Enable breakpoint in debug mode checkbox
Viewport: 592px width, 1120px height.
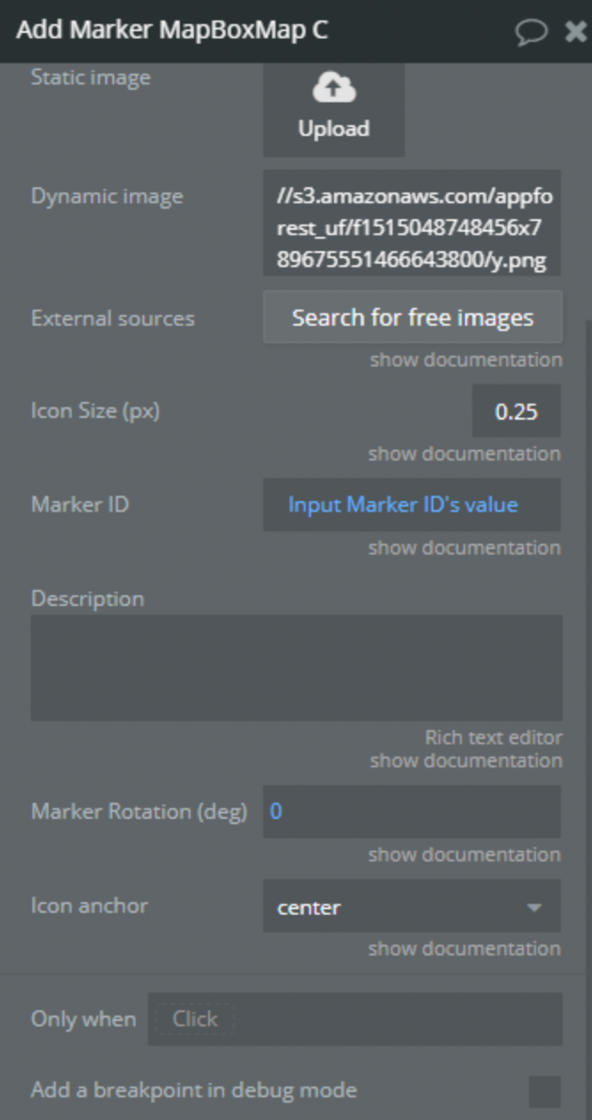point(545,1091)
